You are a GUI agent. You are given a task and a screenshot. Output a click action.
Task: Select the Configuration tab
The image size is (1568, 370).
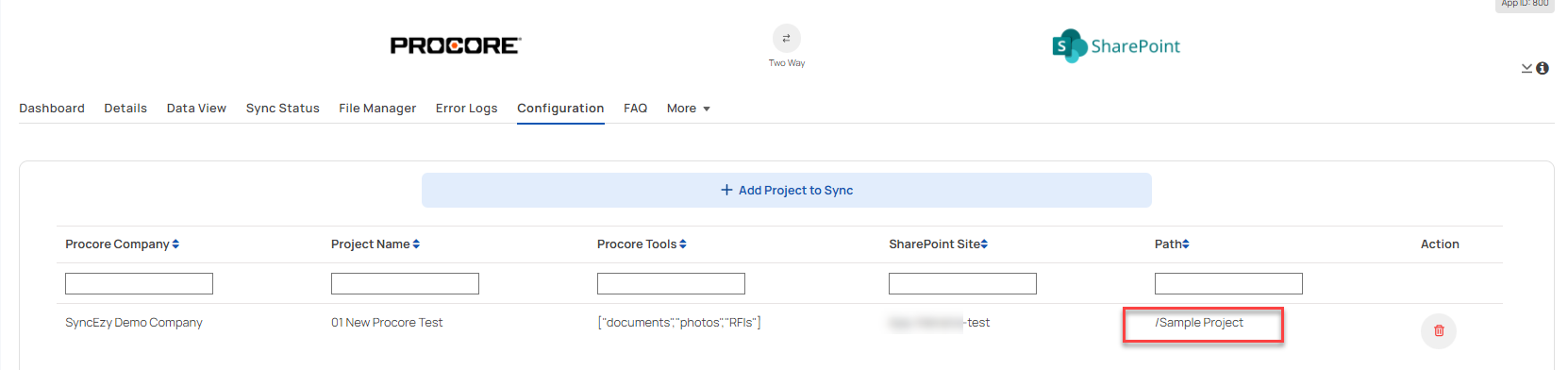pyautogui.click(x=560, y=109)
